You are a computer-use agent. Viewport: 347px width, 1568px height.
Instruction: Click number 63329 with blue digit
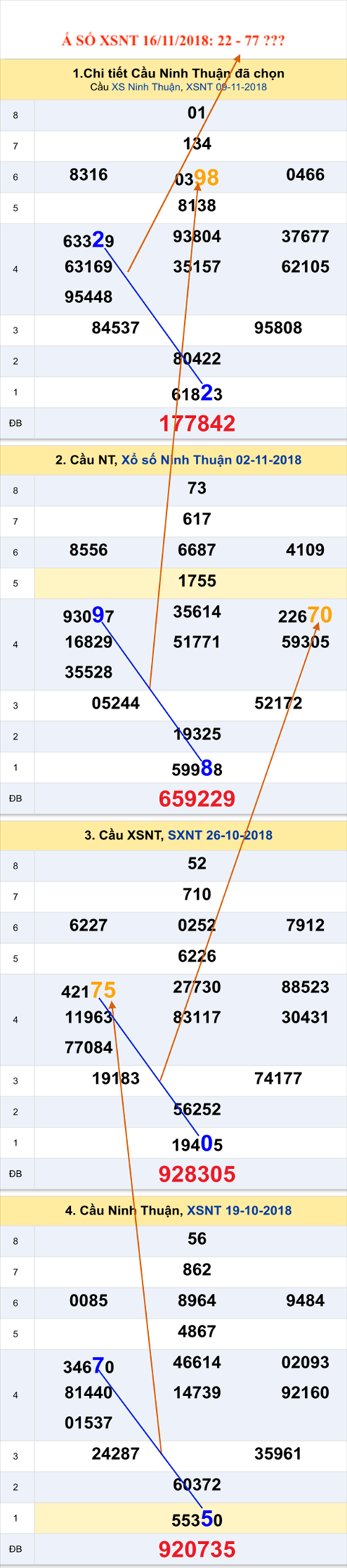click(x=88, y=241)
